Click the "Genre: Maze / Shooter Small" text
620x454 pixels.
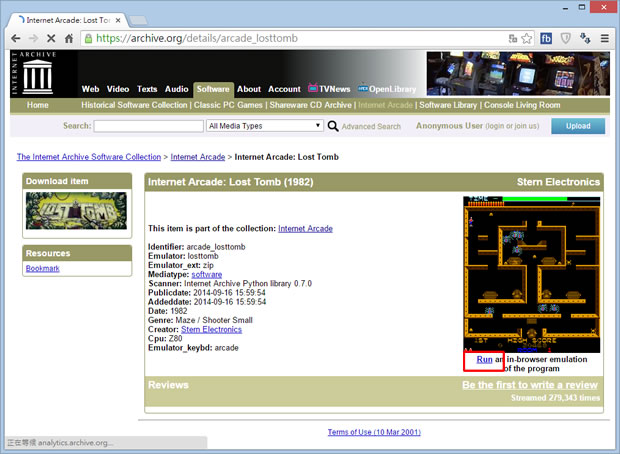coord(200,320)
